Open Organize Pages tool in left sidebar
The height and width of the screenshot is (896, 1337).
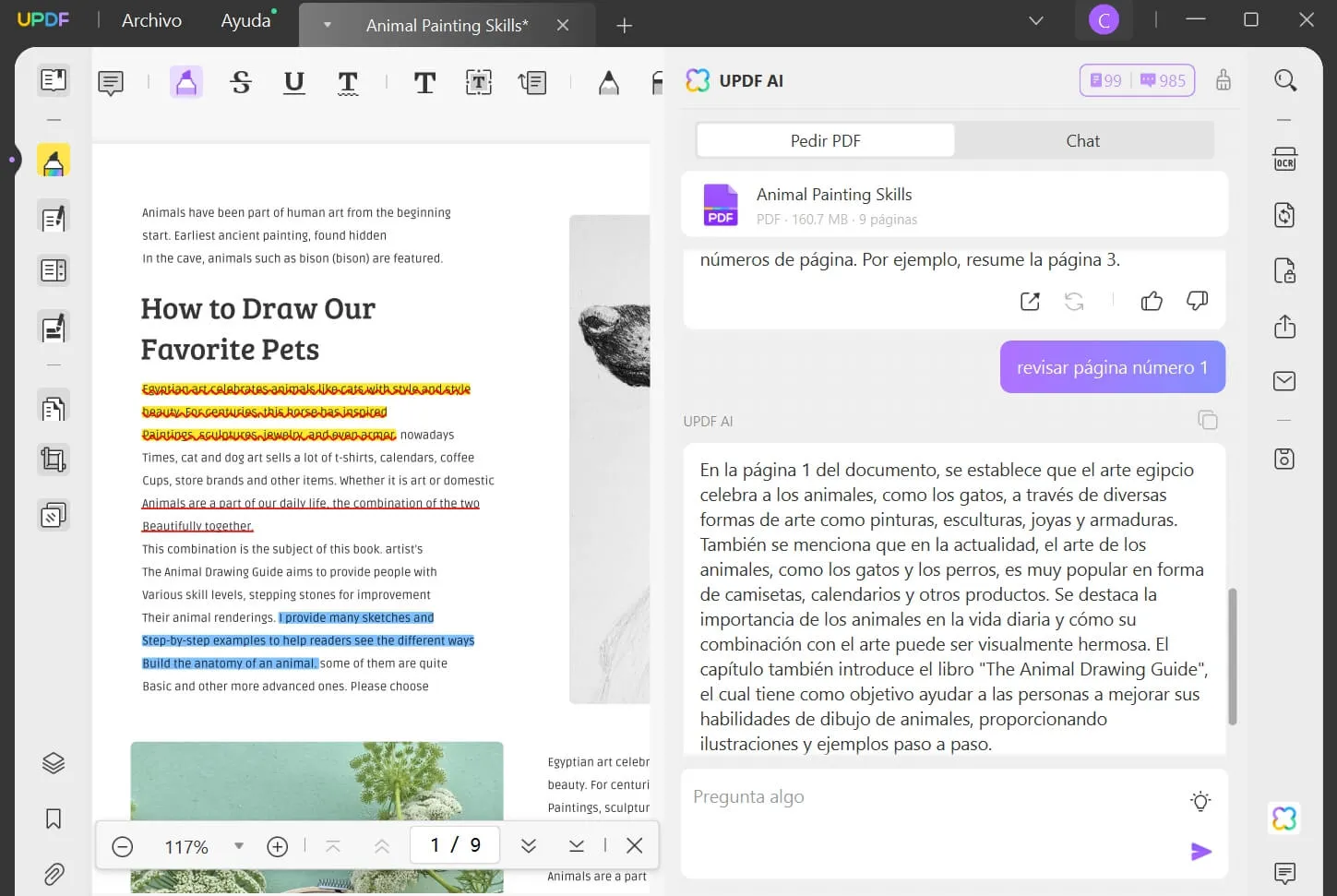(54, 270)
